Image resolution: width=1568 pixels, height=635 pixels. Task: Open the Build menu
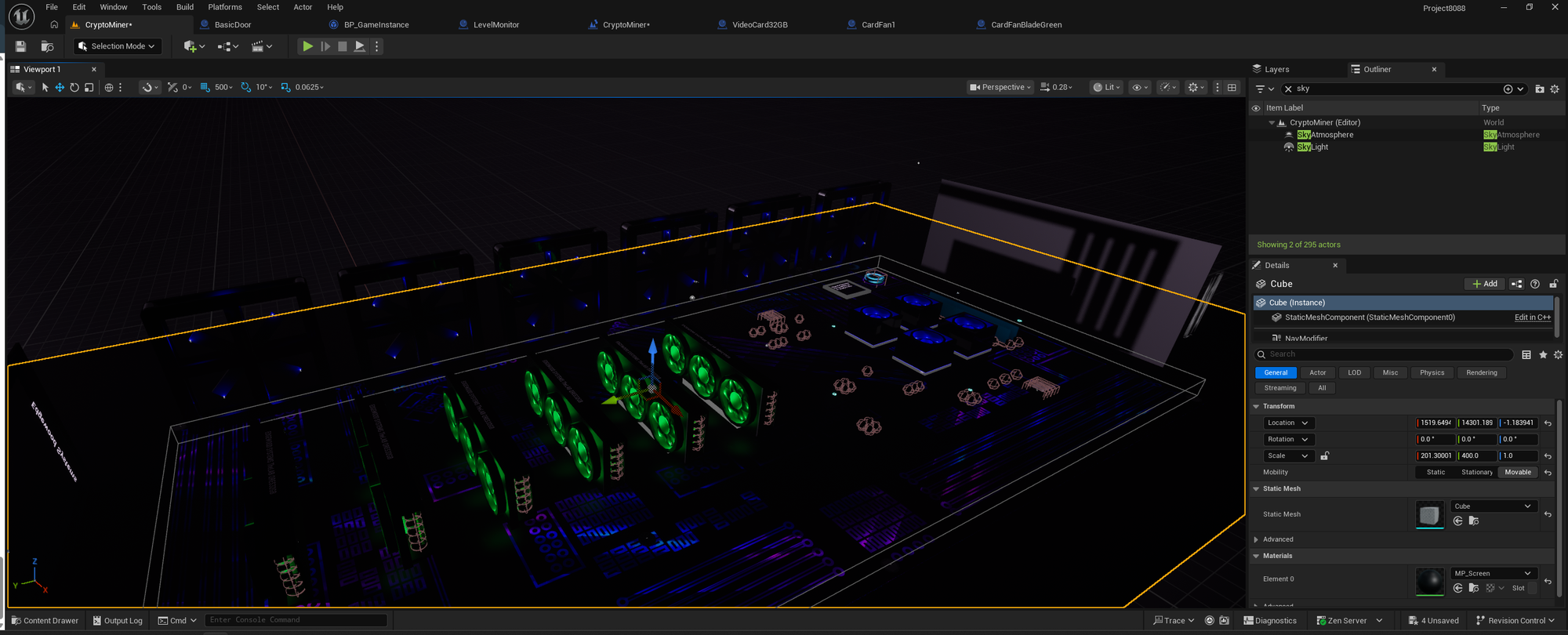click(x=185, y=7)
